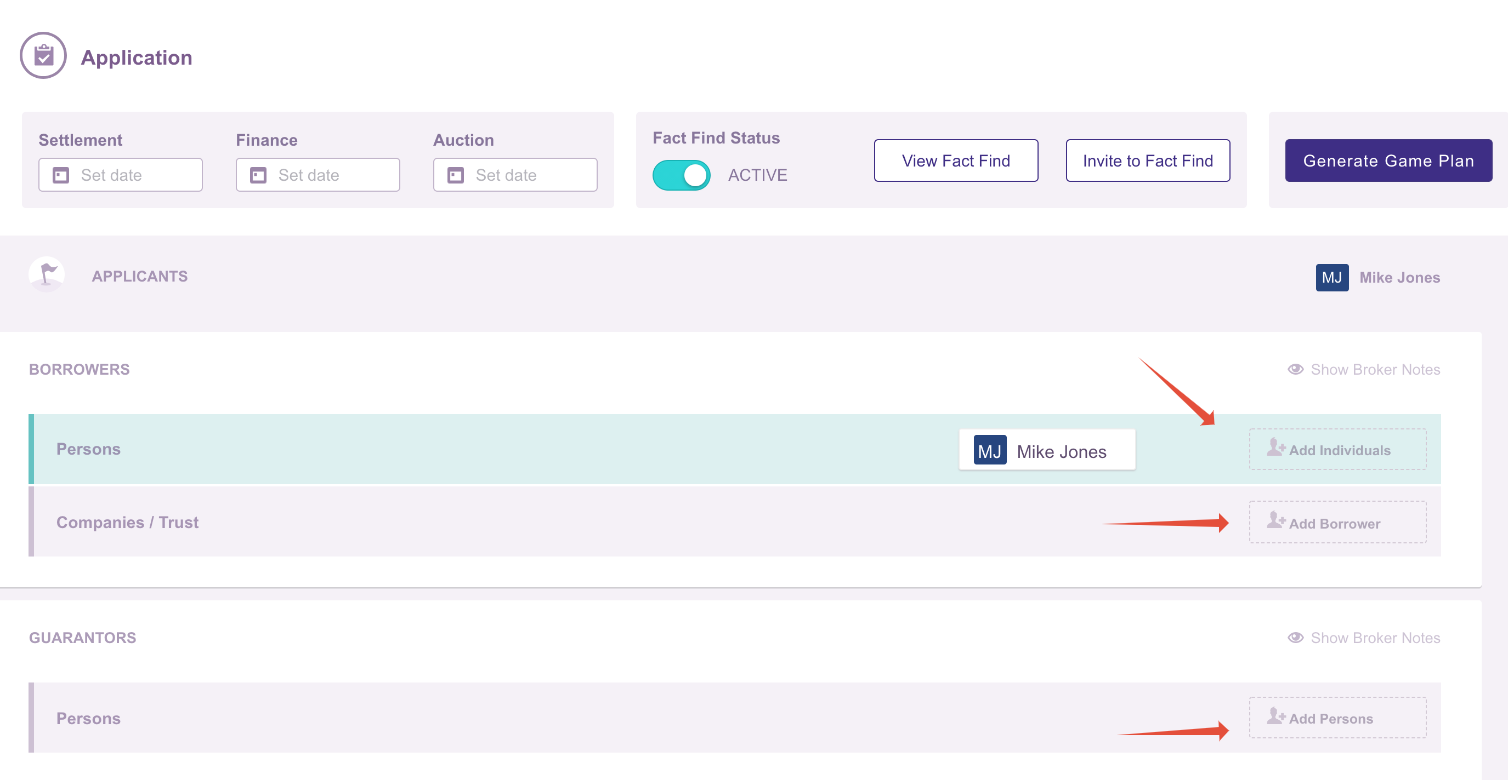Click the MJ avatar next to Mike Jones
This screenshot has width=1508, height=780.
1332,277
